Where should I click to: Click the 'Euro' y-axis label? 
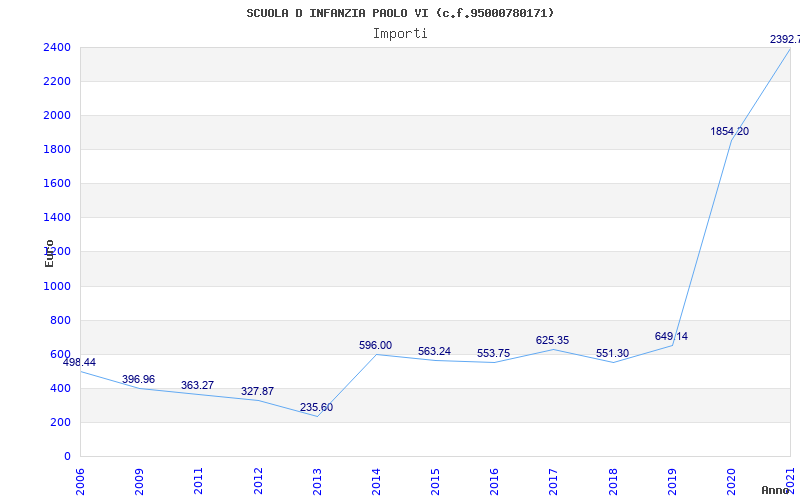click(x=49, y=253)
